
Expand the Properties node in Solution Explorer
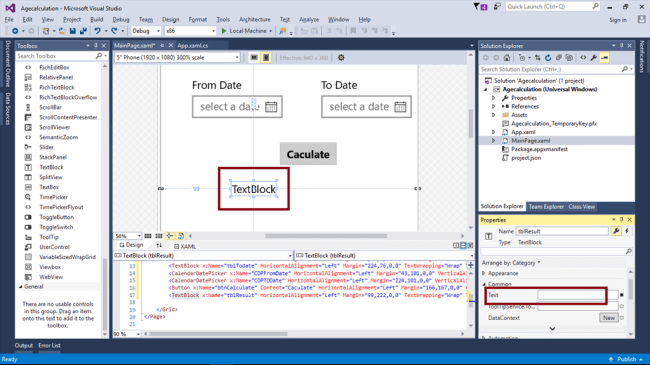tap(493, 98)
